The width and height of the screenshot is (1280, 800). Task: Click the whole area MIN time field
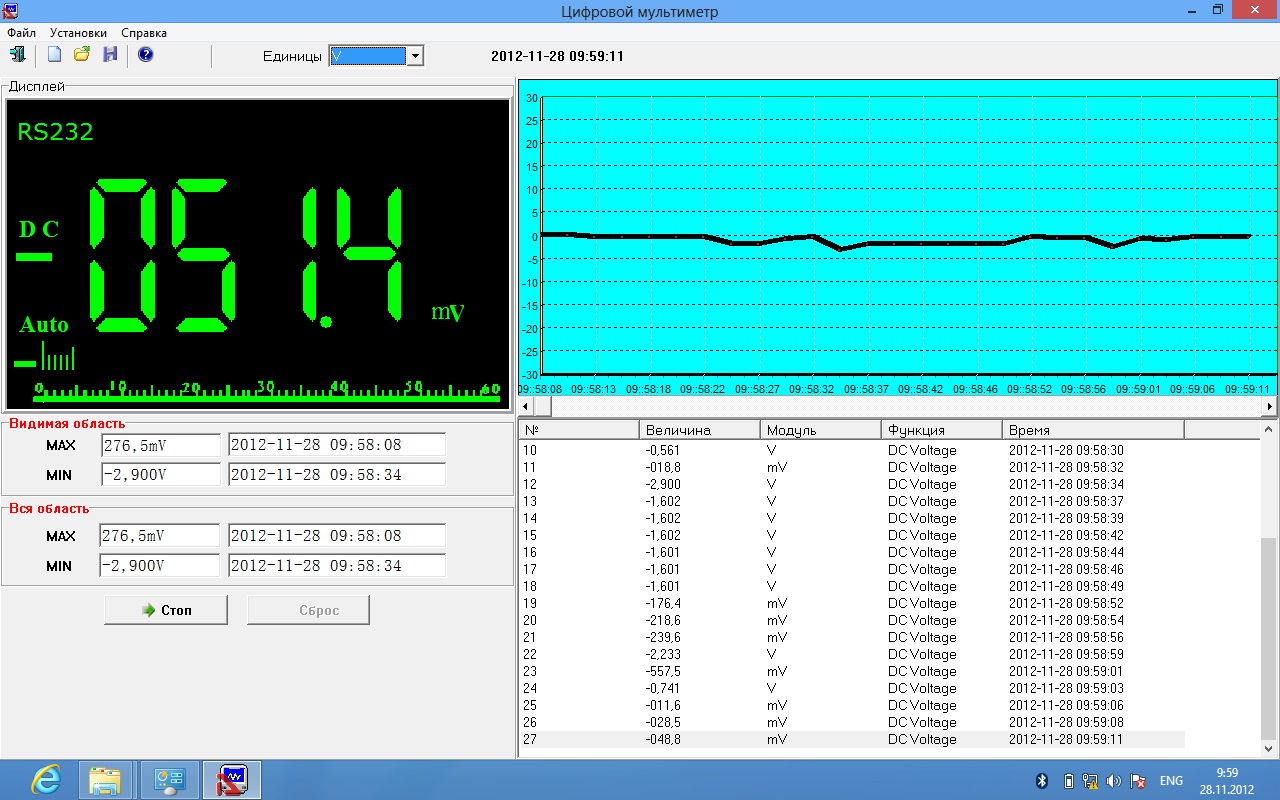[337, 566]
